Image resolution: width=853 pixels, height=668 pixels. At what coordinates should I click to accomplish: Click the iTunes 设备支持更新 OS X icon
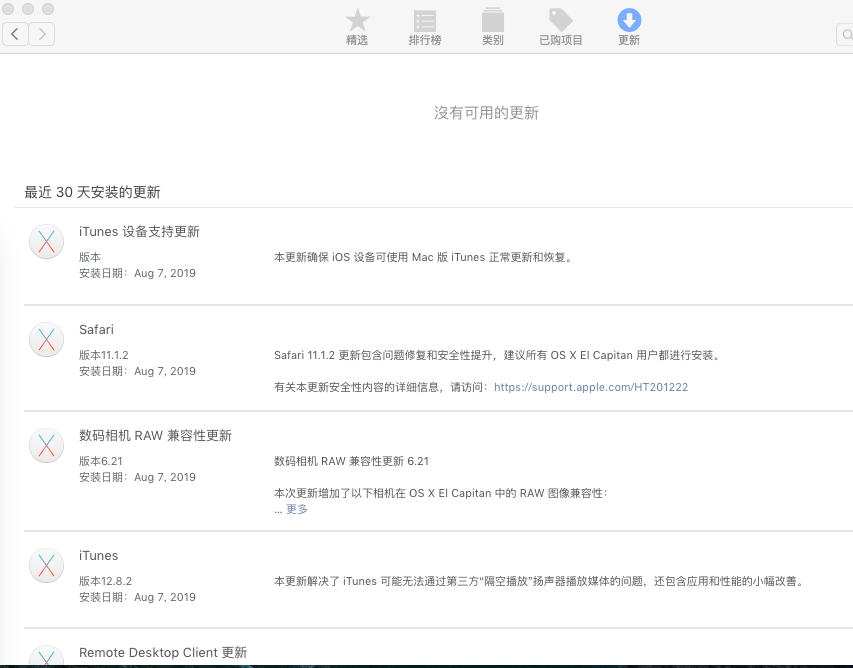click(x=47, y=242)
